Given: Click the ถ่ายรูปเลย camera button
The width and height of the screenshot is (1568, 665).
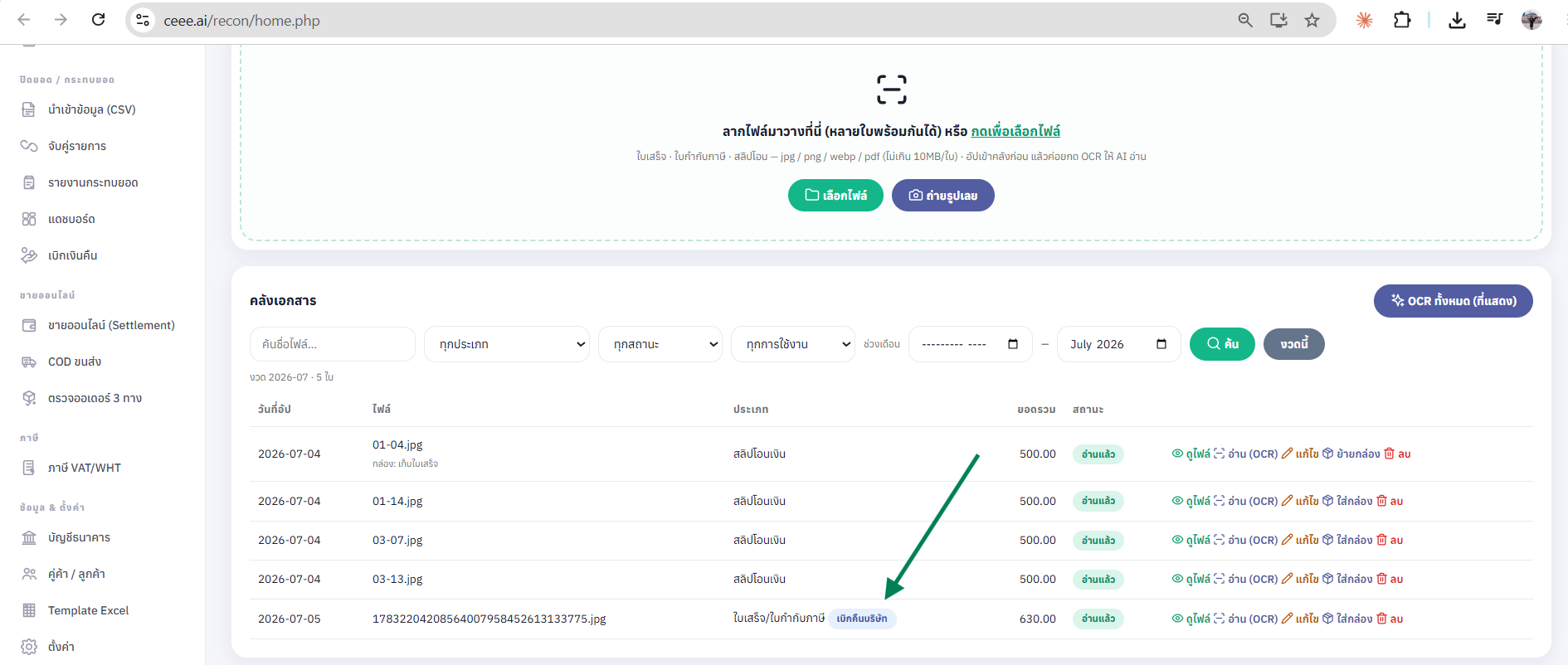Looking at the screenshot, I should click(943, 196).
